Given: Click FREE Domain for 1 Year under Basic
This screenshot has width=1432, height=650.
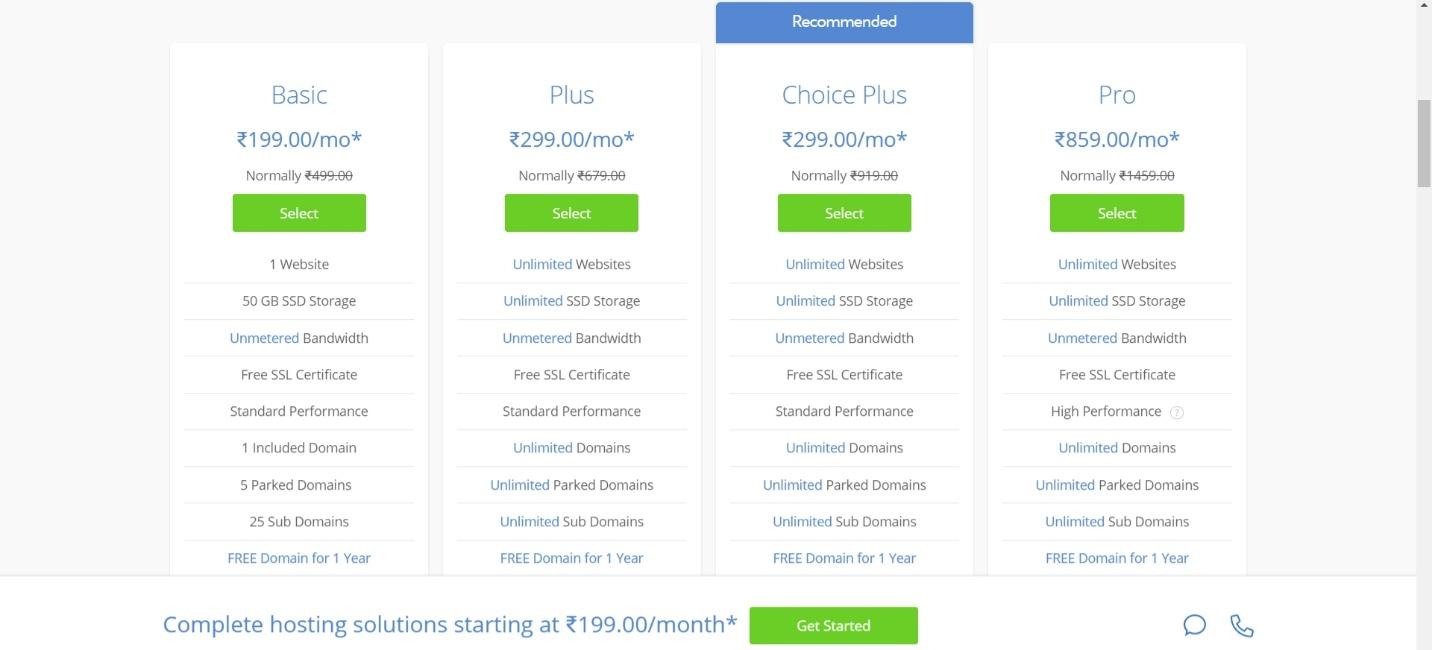Looking at the screenshot, I should (299, 558).
